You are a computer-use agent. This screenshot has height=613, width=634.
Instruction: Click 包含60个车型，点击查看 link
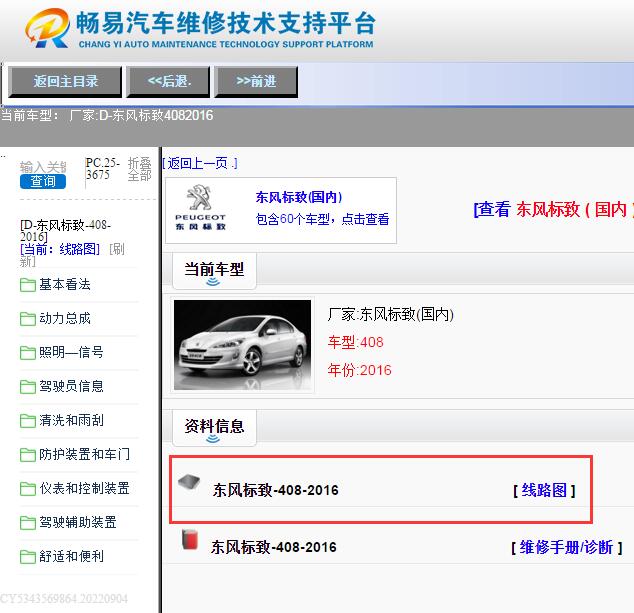[x=322, y=219]
